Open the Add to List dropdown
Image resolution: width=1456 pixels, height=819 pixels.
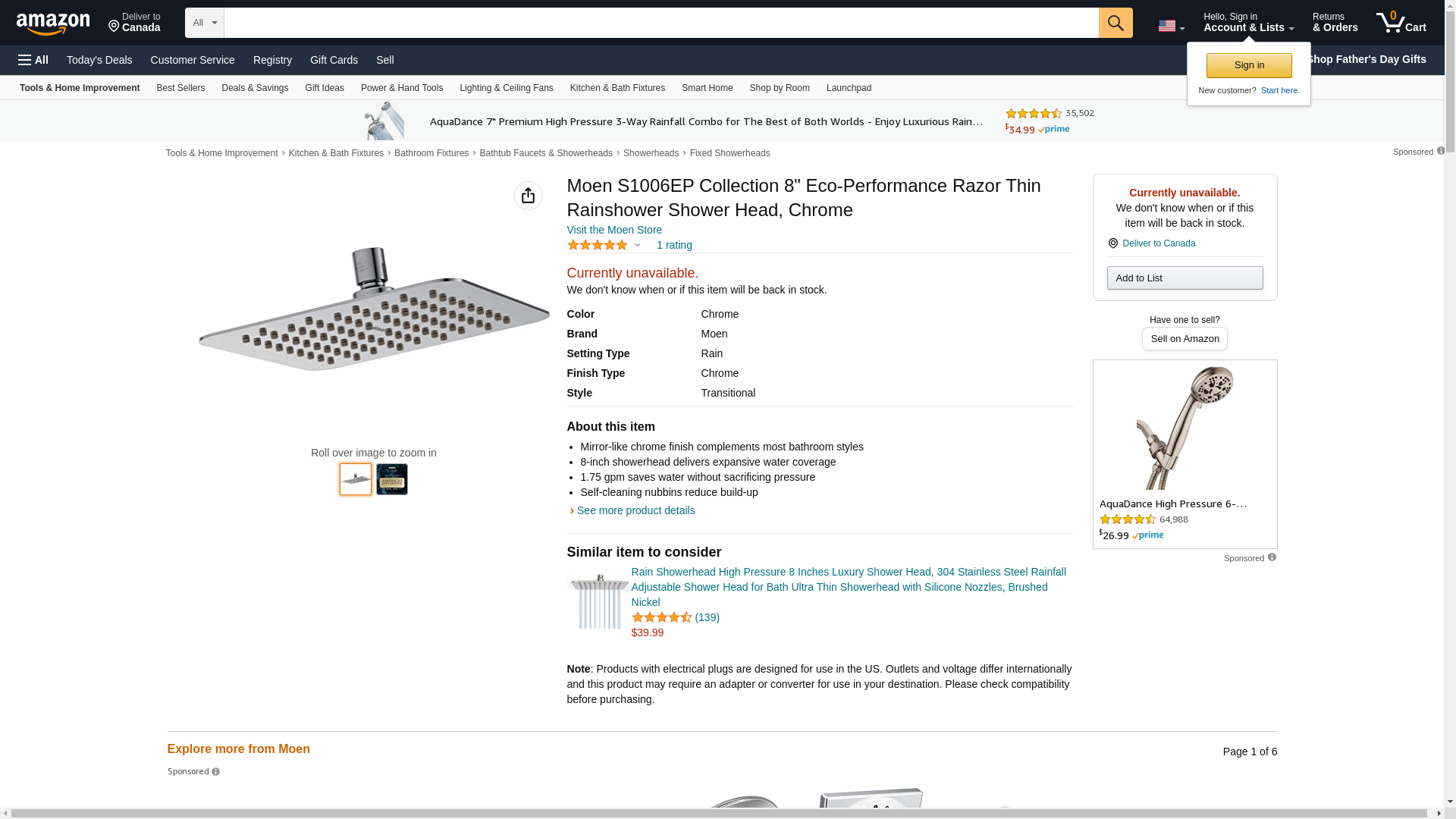pyautogui.click(x=1185, y=278)
